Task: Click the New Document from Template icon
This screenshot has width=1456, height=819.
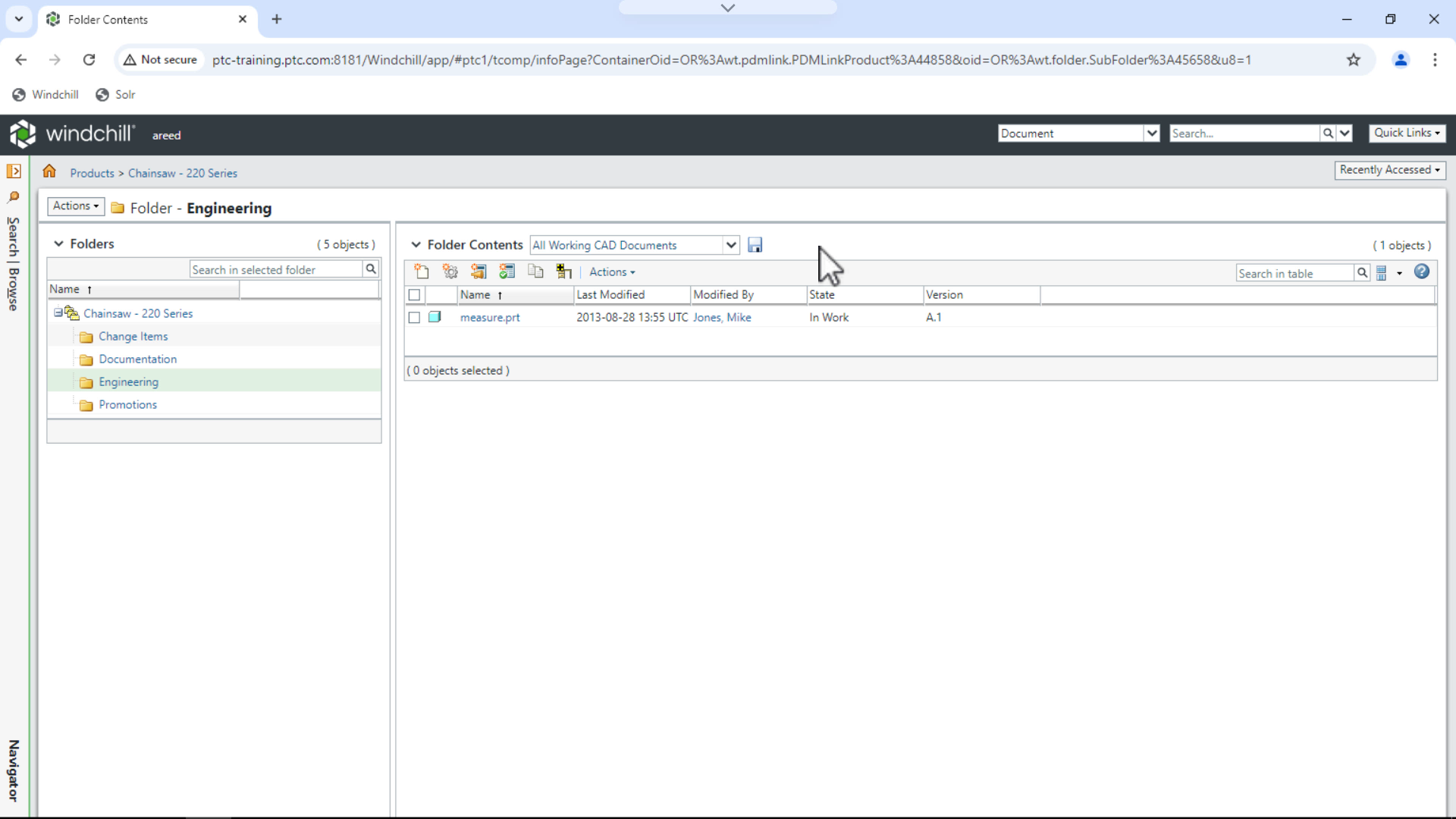Action: [x=507, y=271]
